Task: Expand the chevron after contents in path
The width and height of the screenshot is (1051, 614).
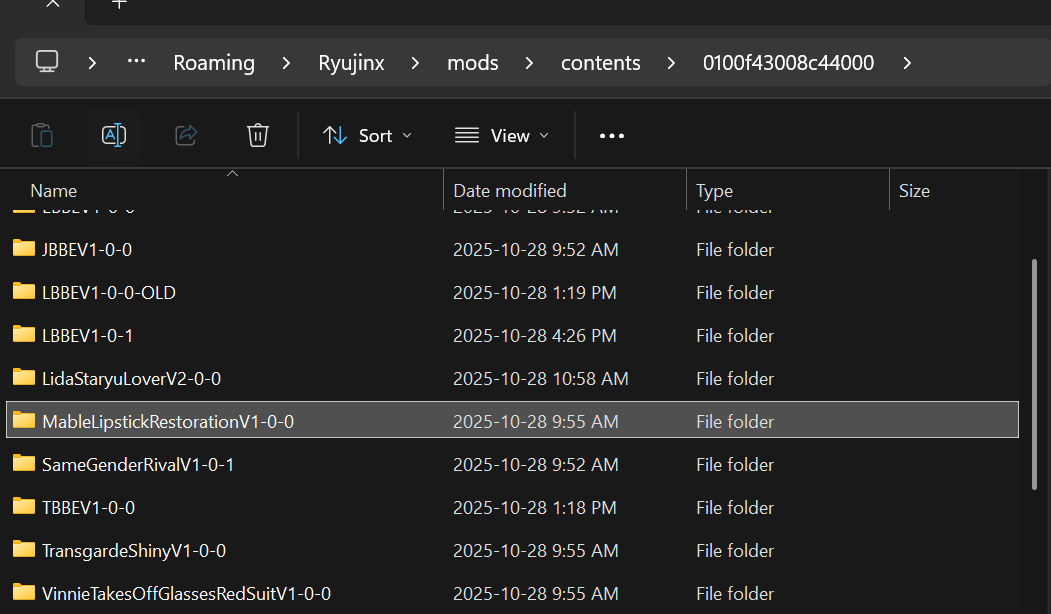Action: click(x=671, y=63)
